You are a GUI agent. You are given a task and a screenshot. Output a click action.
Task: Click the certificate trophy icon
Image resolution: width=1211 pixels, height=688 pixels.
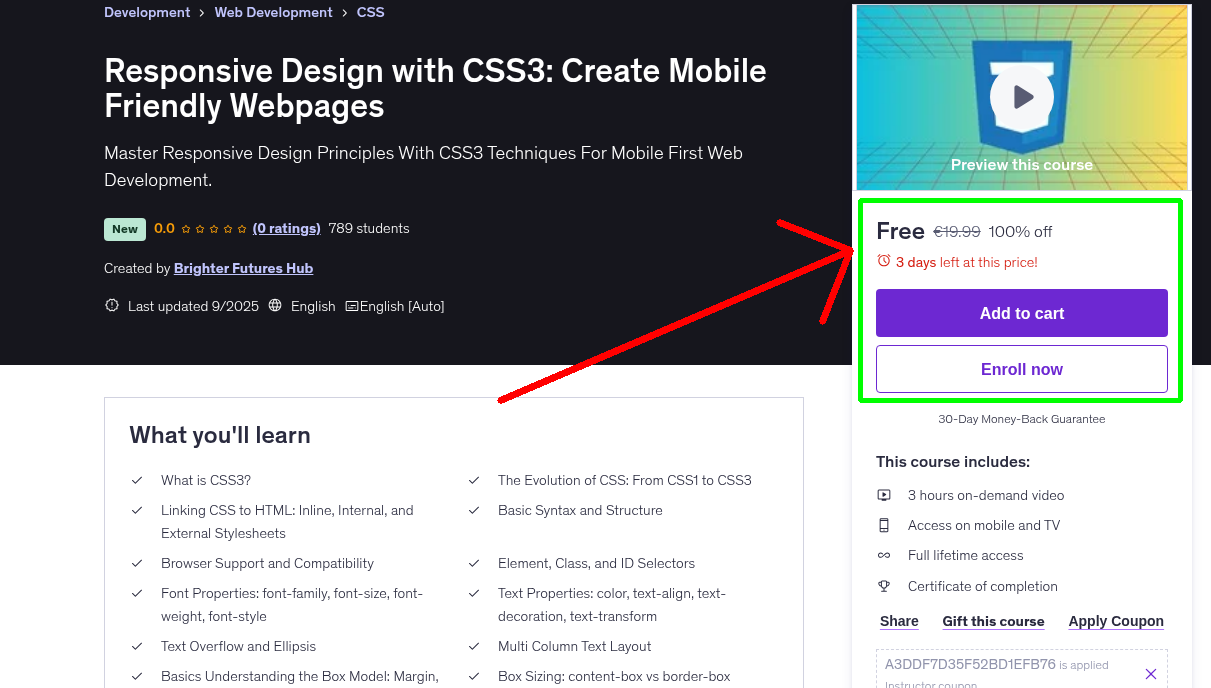(x=884, y=586)
